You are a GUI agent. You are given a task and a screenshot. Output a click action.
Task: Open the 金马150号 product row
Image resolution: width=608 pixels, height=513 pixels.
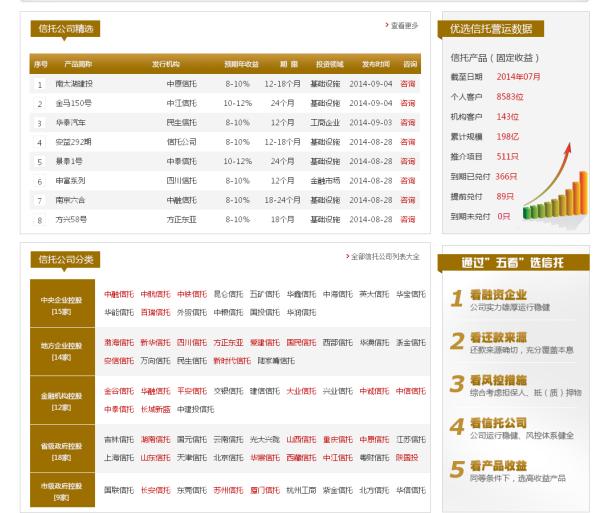click(x=74, y=102)
